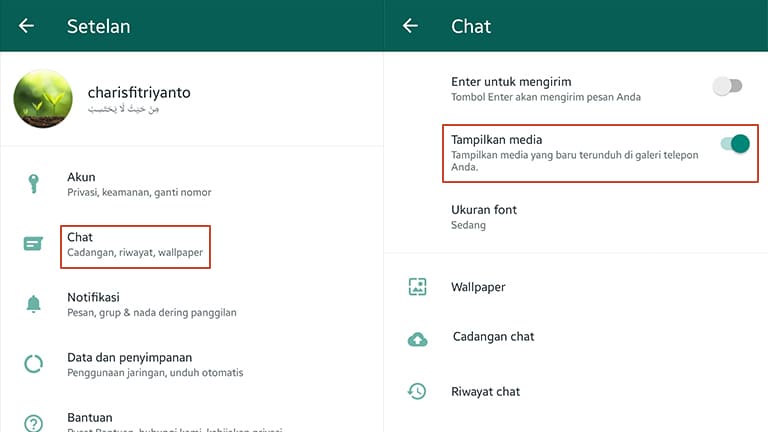The image size is (768, 432).
Task: Select 'Privasi, keamanan, ganti nomor' subtitle
Action: point(139,192)
